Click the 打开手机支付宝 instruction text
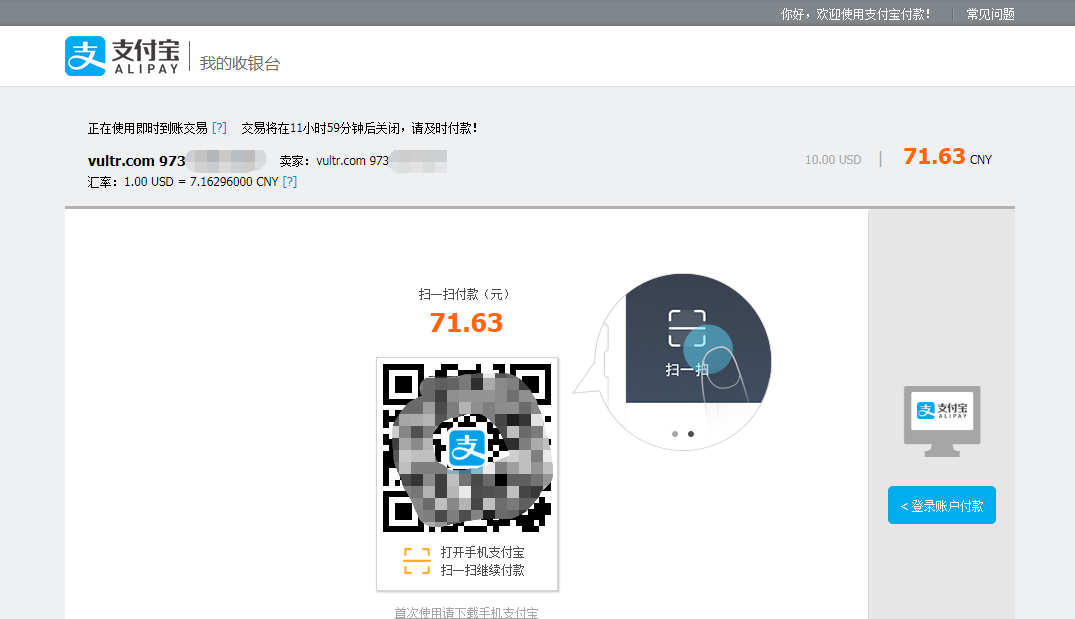Image resolution: width=1075 pixels, height=619 pixels. [x=483, y=553]
